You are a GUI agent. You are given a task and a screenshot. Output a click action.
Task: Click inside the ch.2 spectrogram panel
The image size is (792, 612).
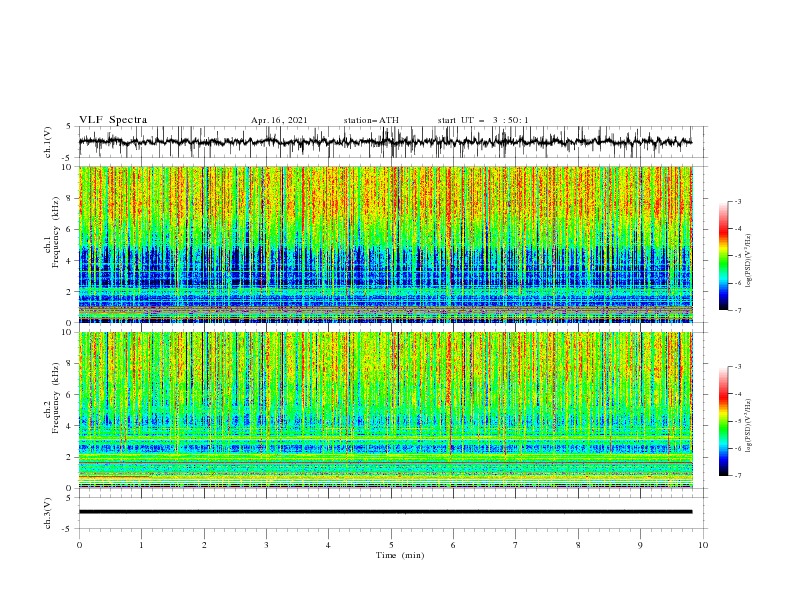(x=385, y=410)
